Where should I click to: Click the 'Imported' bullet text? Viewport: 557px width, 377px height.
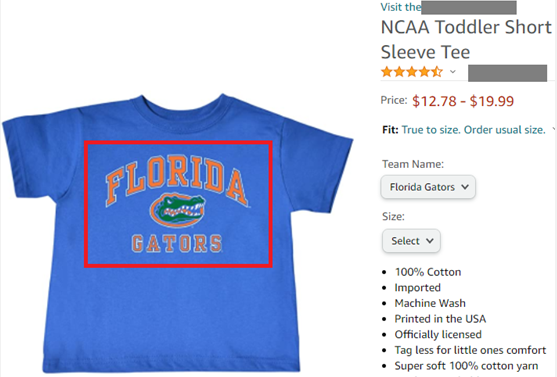click(x=418, y=288)
